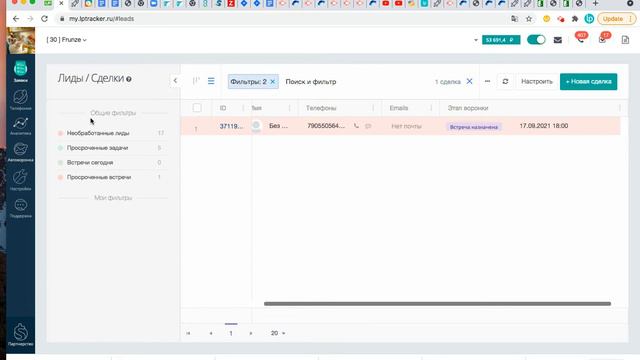
Task: Click the help icon beside Лиды / Сделки
Action: [129, 79]
